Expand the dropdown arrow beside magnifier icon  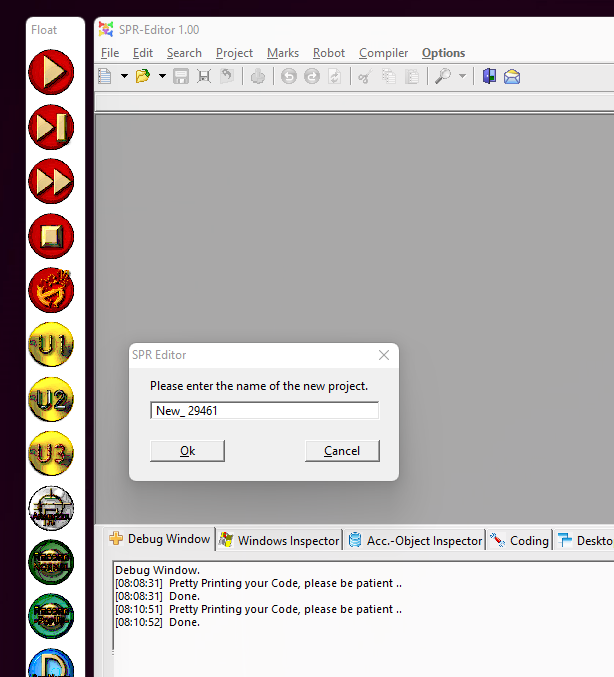coord(462,76)
